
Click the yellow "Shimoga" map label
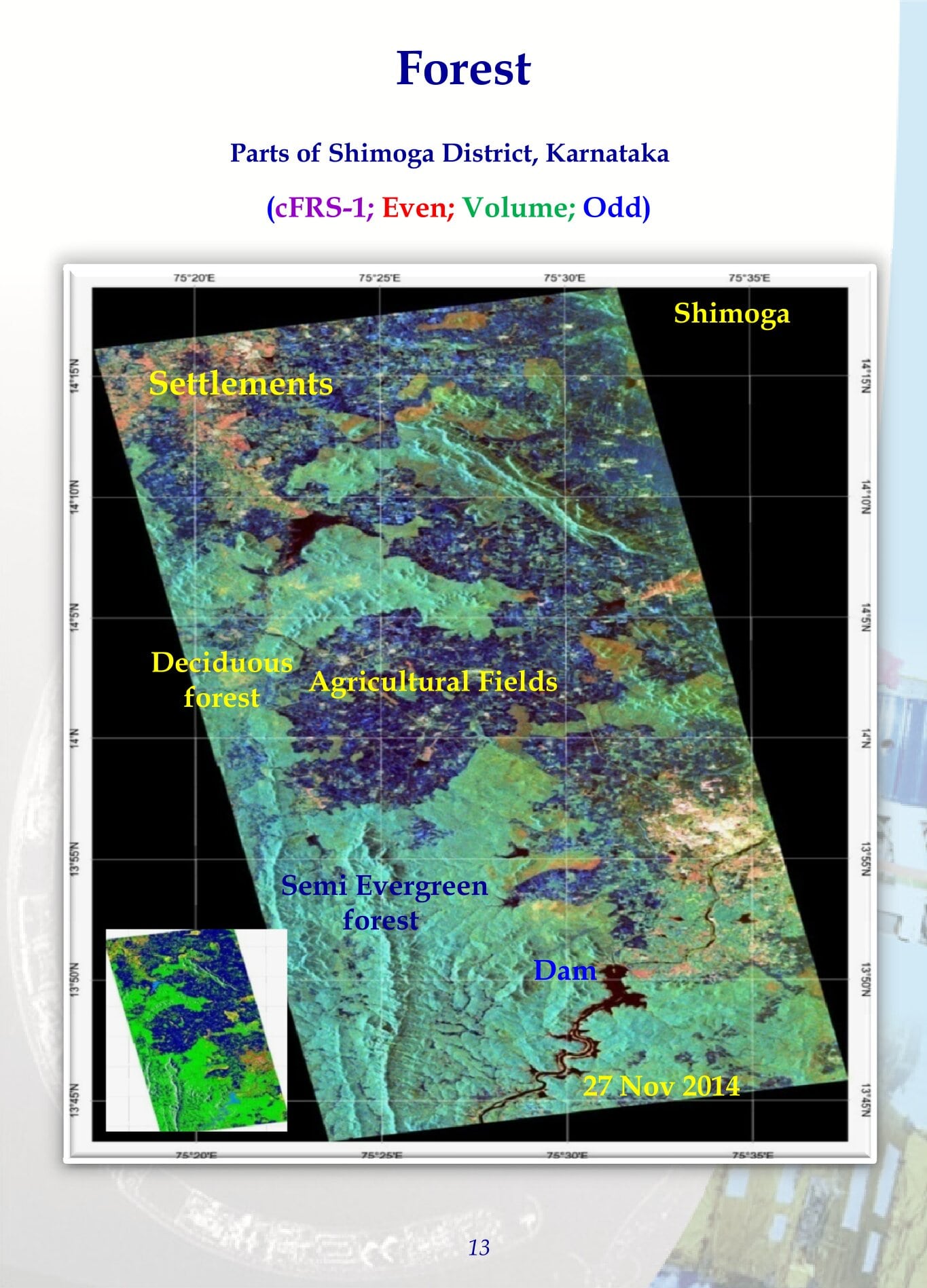pos(731,314)
